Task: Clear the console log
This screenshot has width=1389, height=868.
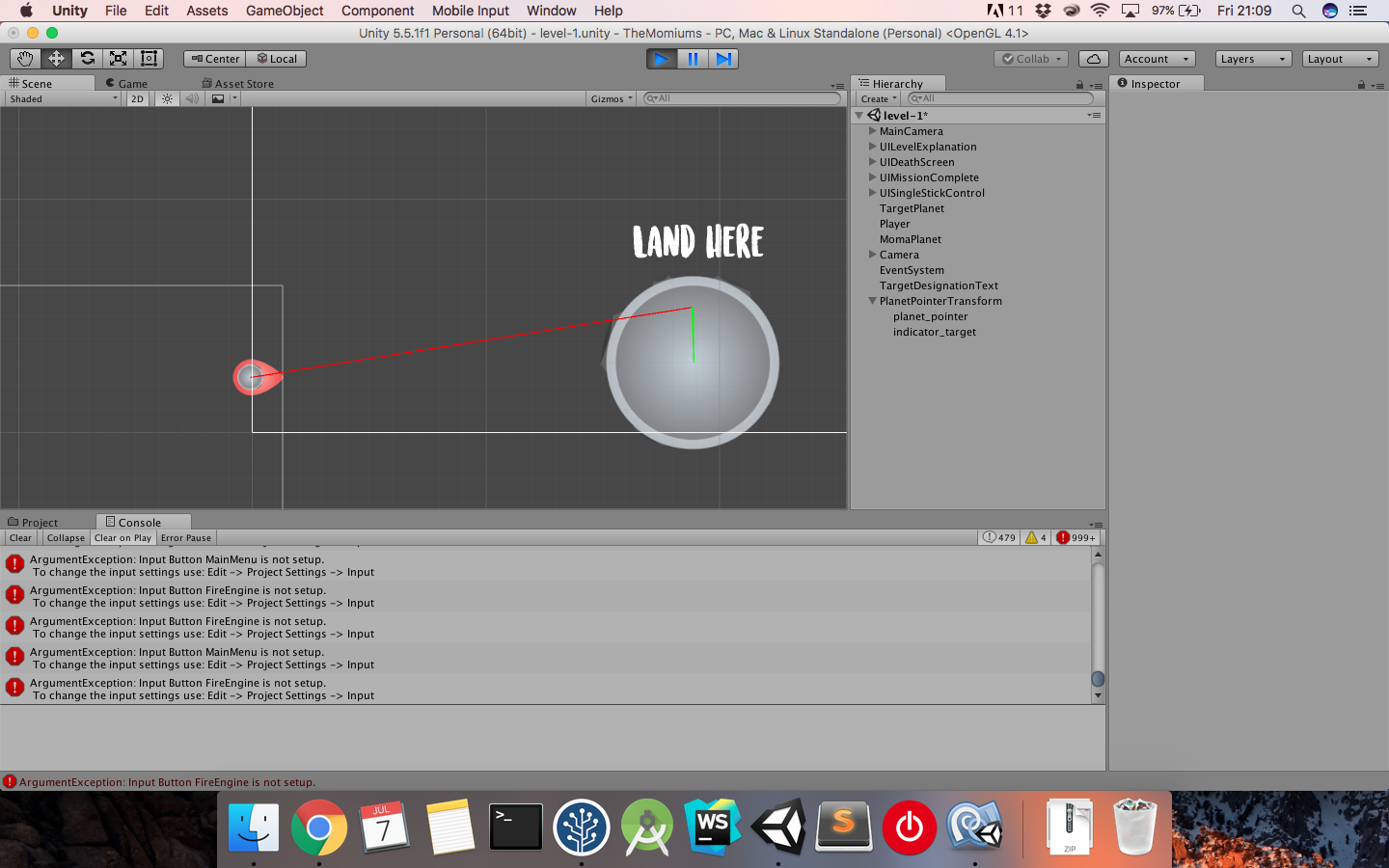Action: pyautogui.click(x=21, y=538)
